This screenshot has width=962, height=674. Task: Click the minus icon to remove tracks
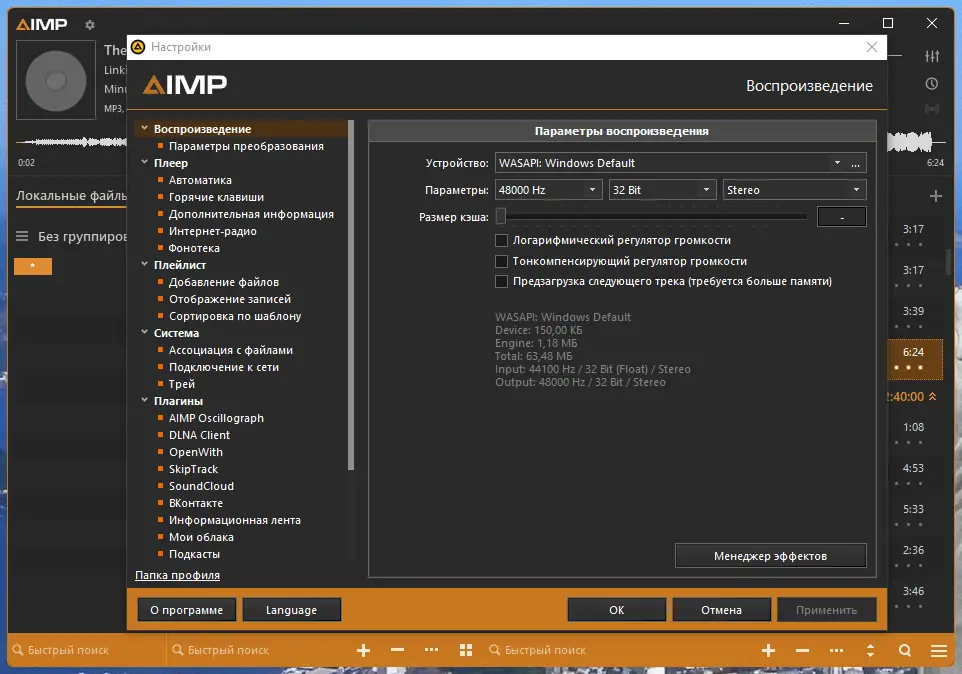pyautogui.click(x=397, y=650)
